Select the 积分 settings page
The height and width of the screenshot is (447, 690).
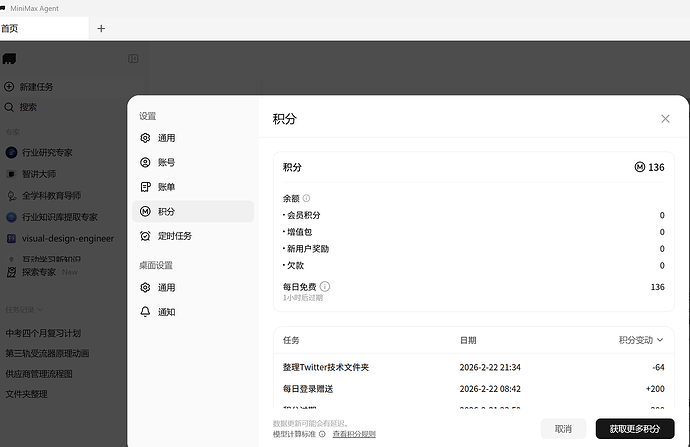pos(193,212)
